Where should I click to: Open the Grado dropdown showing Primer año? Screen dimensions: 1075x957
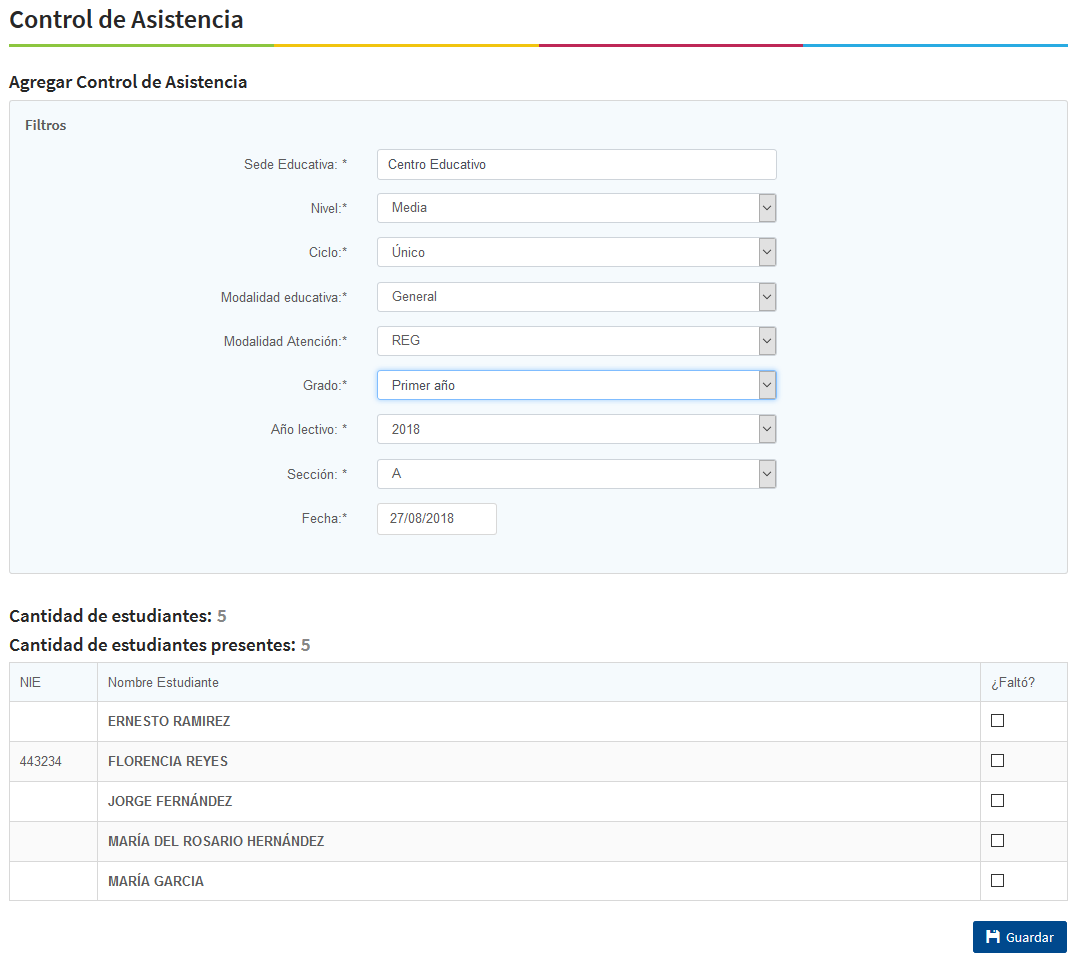576,385
